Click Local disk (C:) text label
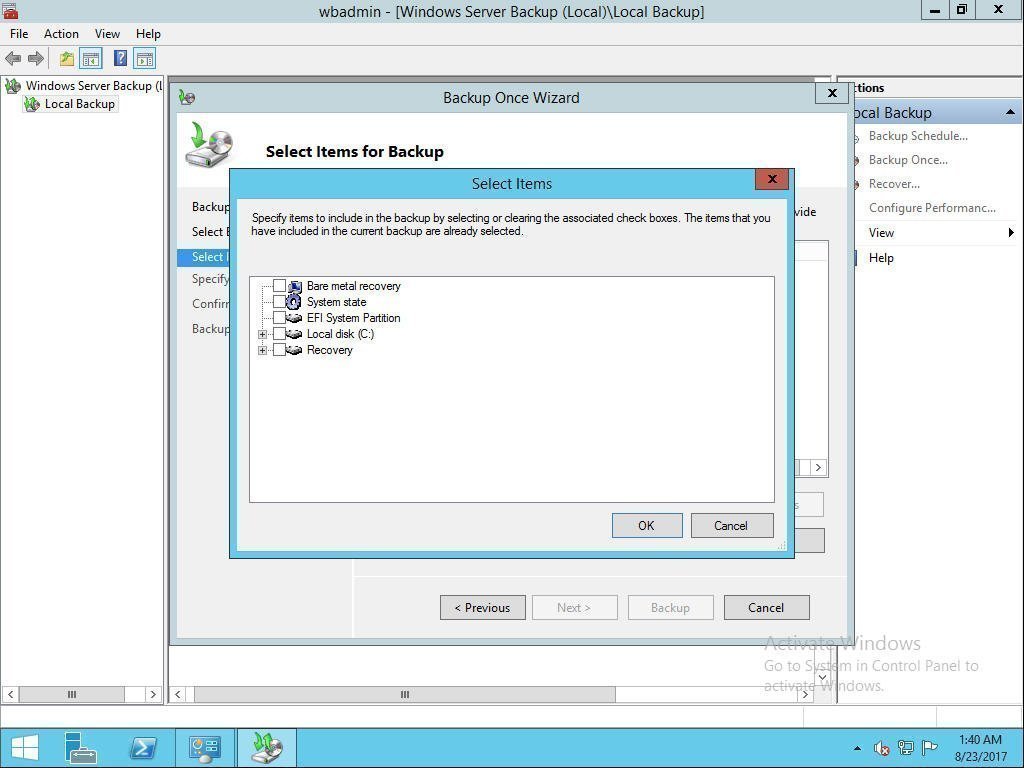Screen dimensions: 1024x768 340,334
